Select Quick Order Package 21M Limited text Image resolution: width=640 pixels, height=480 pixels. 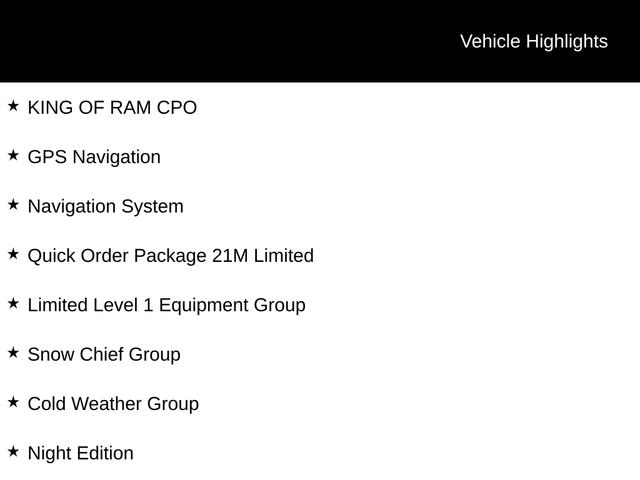tap(171, 256)
